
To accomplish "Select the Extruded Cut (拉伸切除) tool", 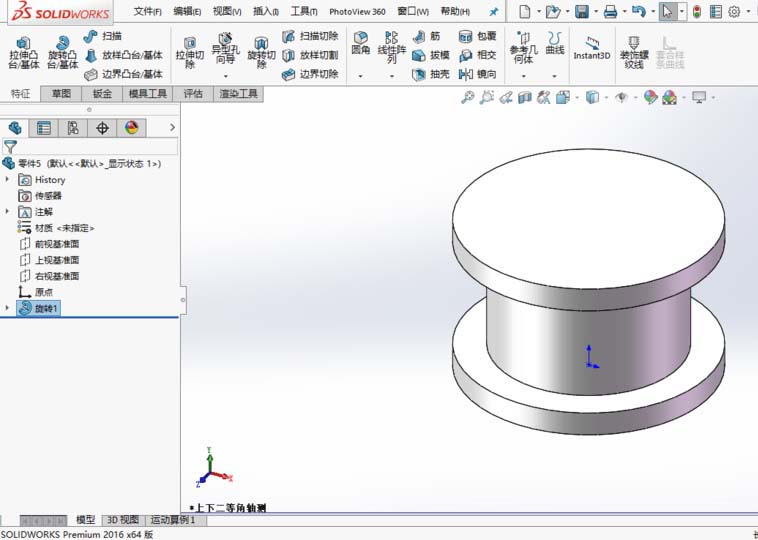I will pyautogui.click(x=190, y=53).
